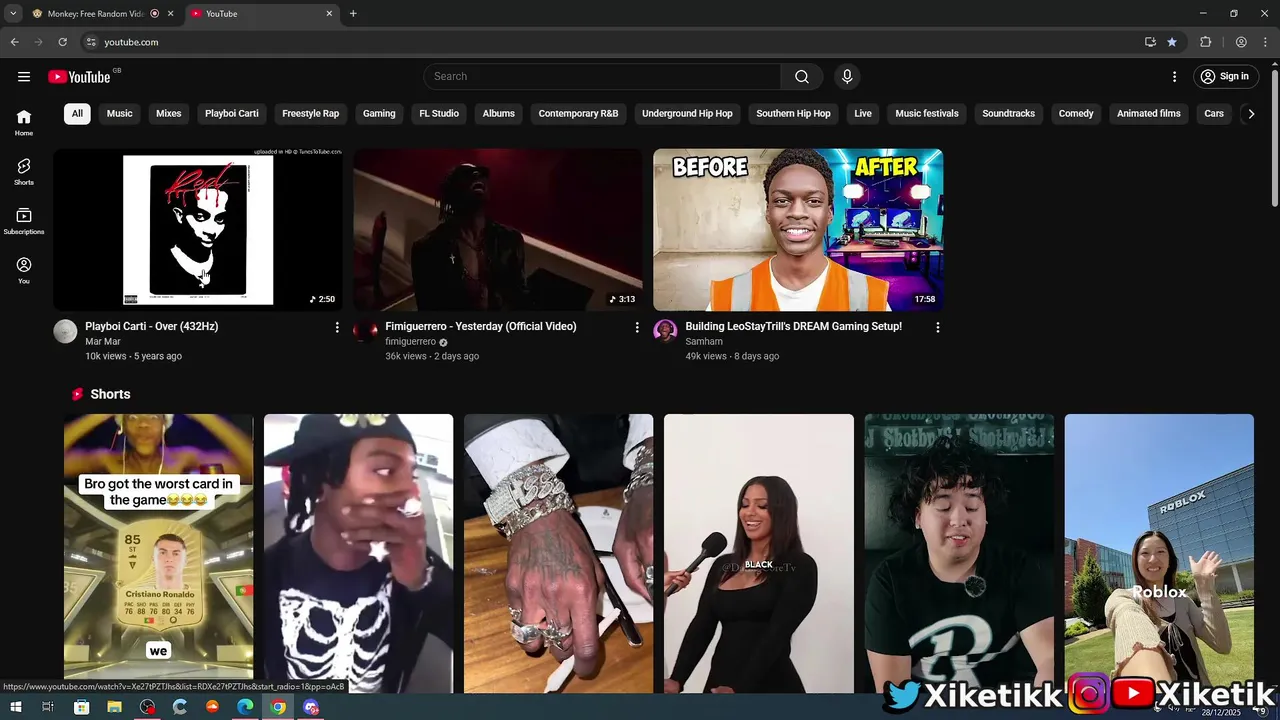Play the Playboi Carti Over thumbnail

pos(198,230)
